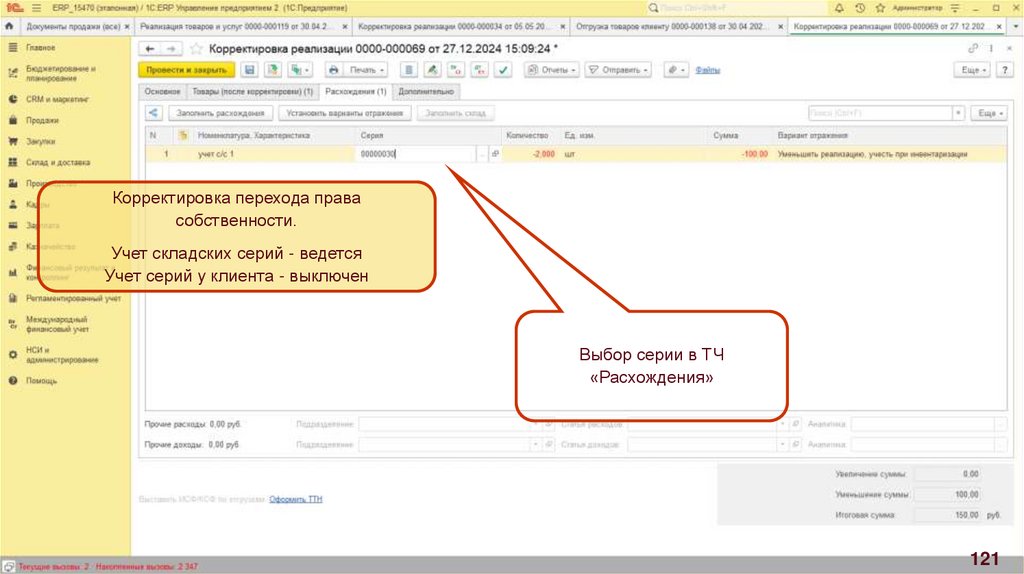The image size is (1024, 574).
Task: Open the Продажи section in sidebar
Action: click(x=41, y=120)
